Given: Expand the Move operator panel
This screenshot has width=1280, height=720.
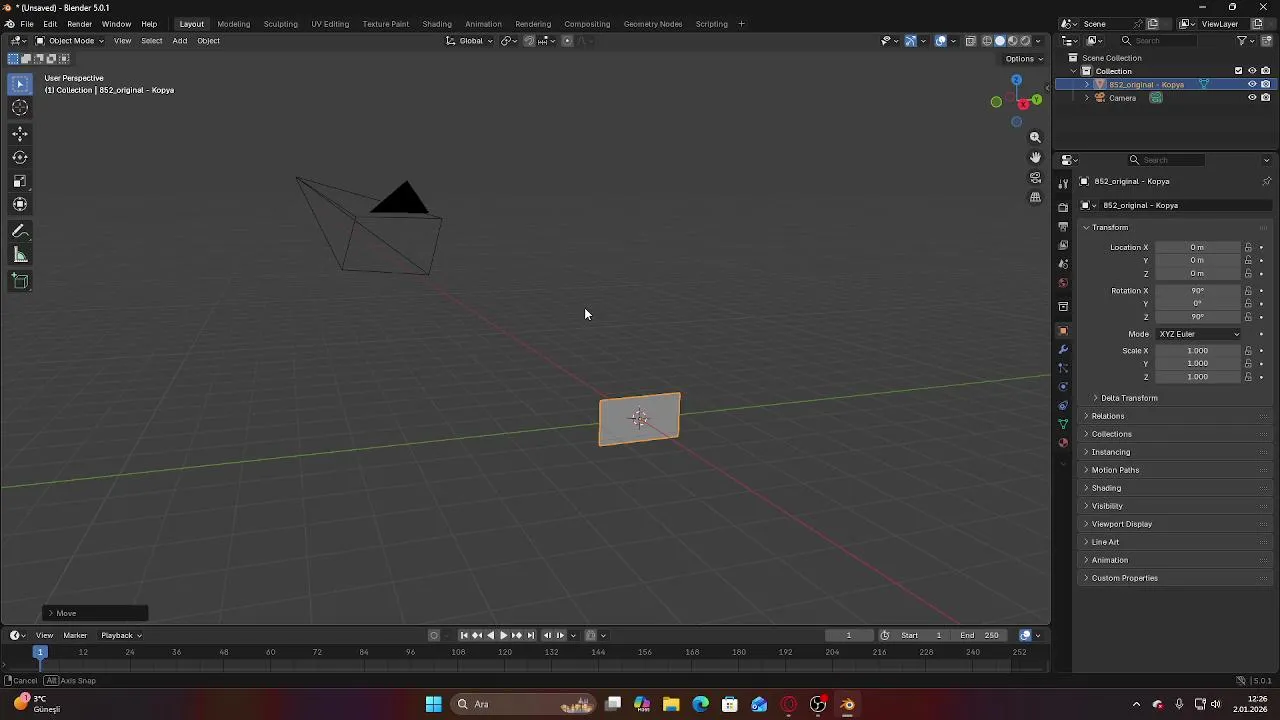Looking at the screenshot, I should click(x=96, y=613).
